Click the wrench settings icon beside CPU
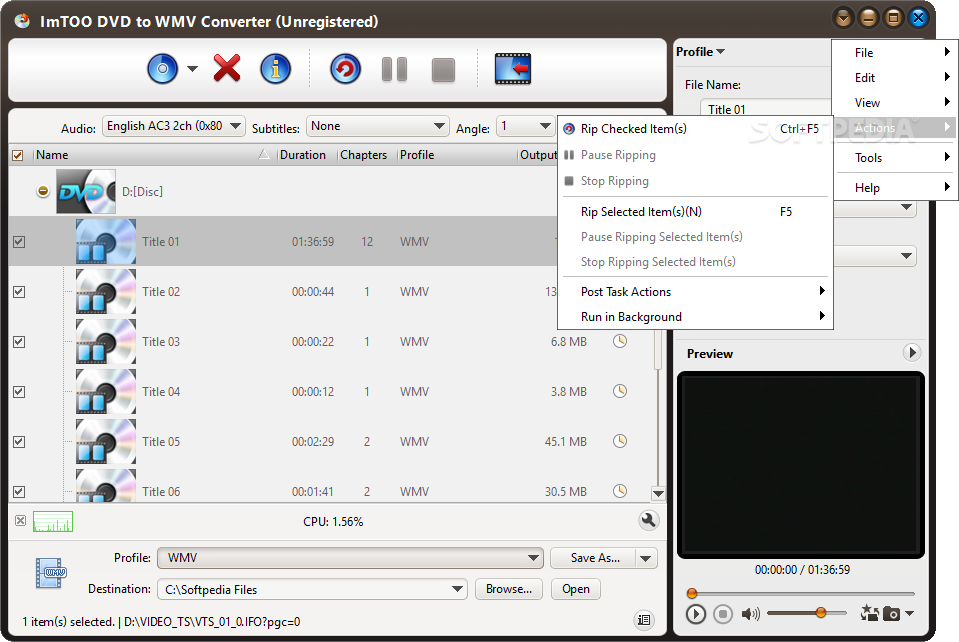The height and width of the screenshot is (642, 959). click(648, 520)
